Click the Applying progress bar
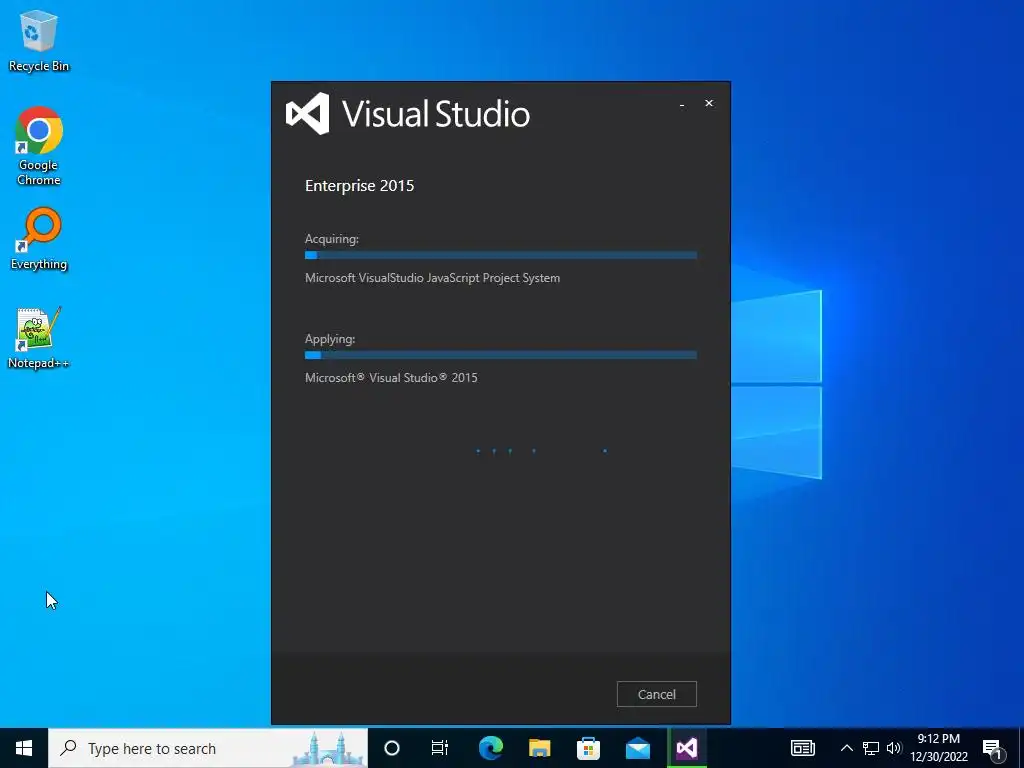 pyautogui.click(x=501, y=355)
